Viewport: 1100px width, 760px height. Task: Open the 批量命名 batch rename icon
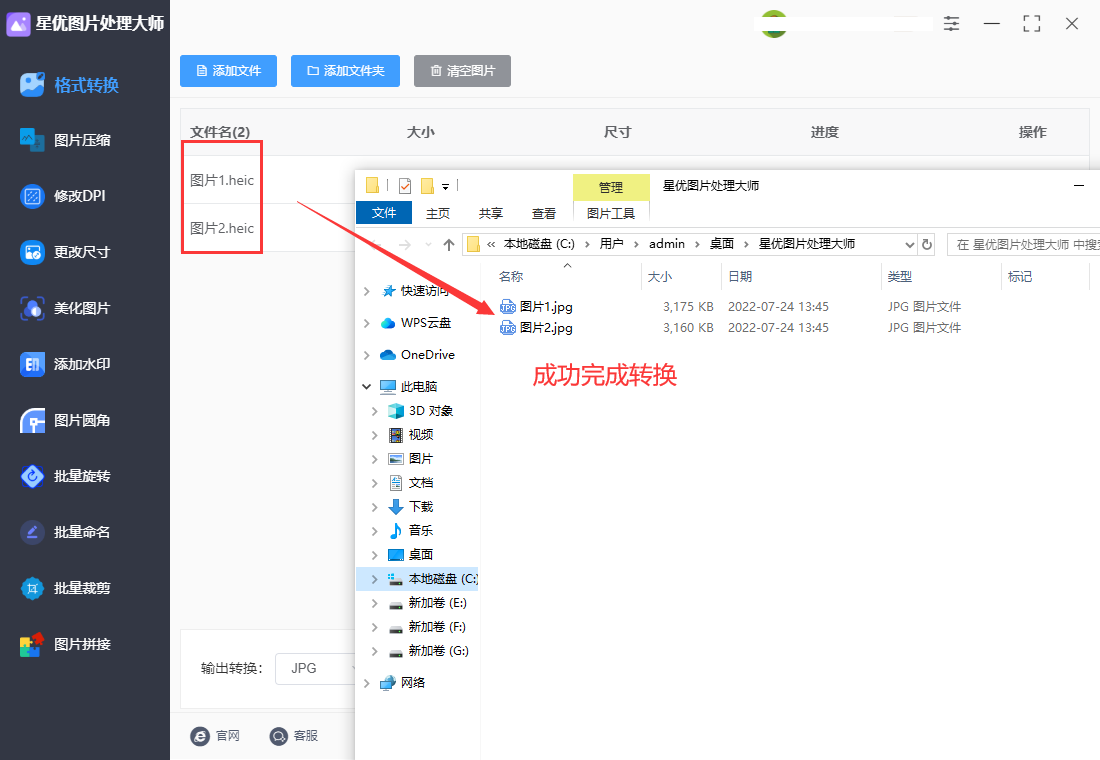click(32, 532)
